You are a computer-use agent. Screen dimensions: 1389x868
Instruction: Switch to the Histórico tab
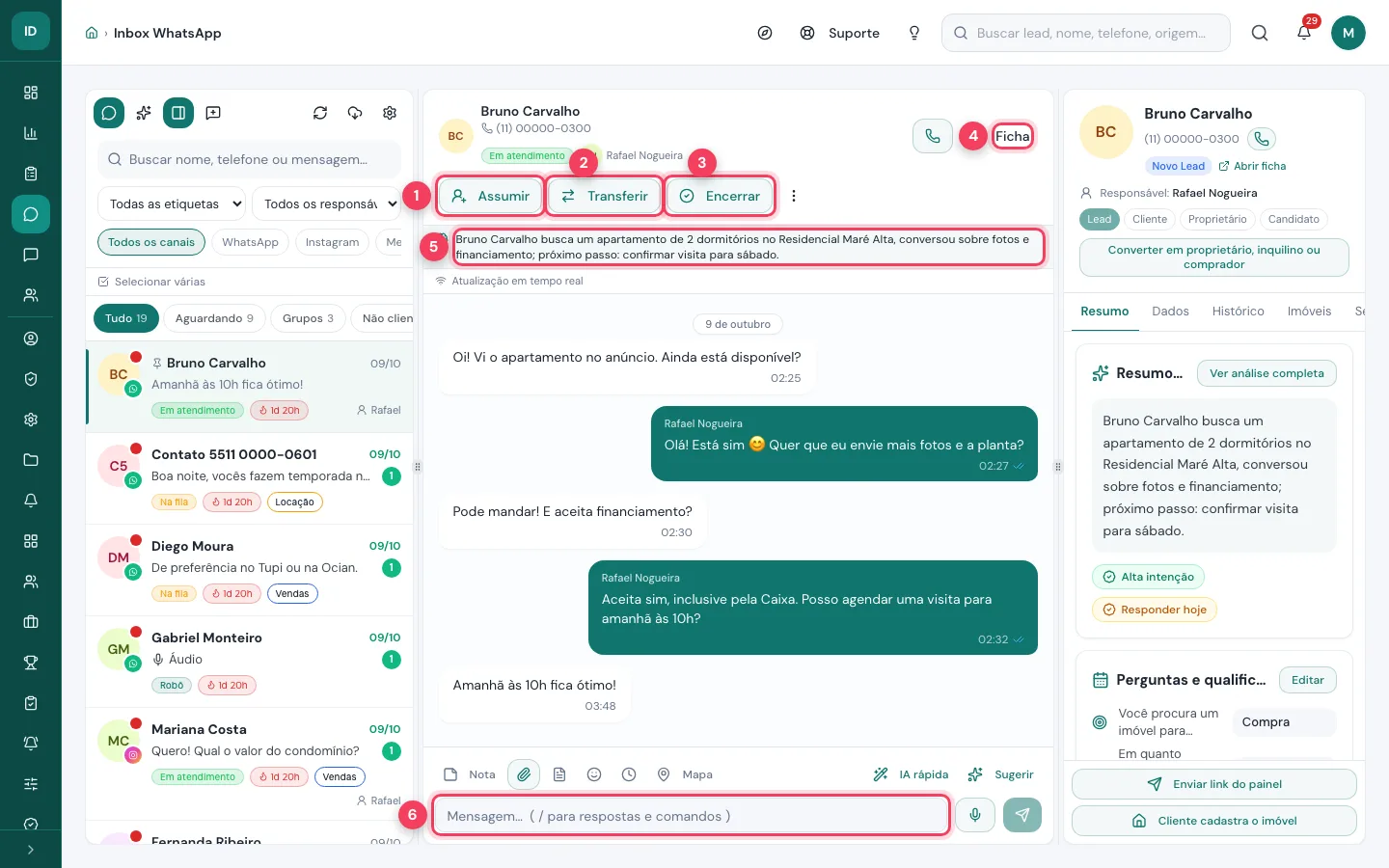(x=1238, y=311)
